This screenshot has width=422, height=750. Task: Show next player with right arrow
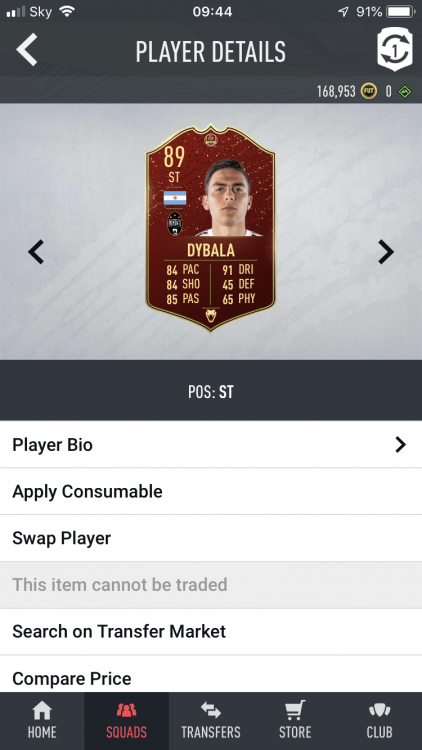click(386, 252)
